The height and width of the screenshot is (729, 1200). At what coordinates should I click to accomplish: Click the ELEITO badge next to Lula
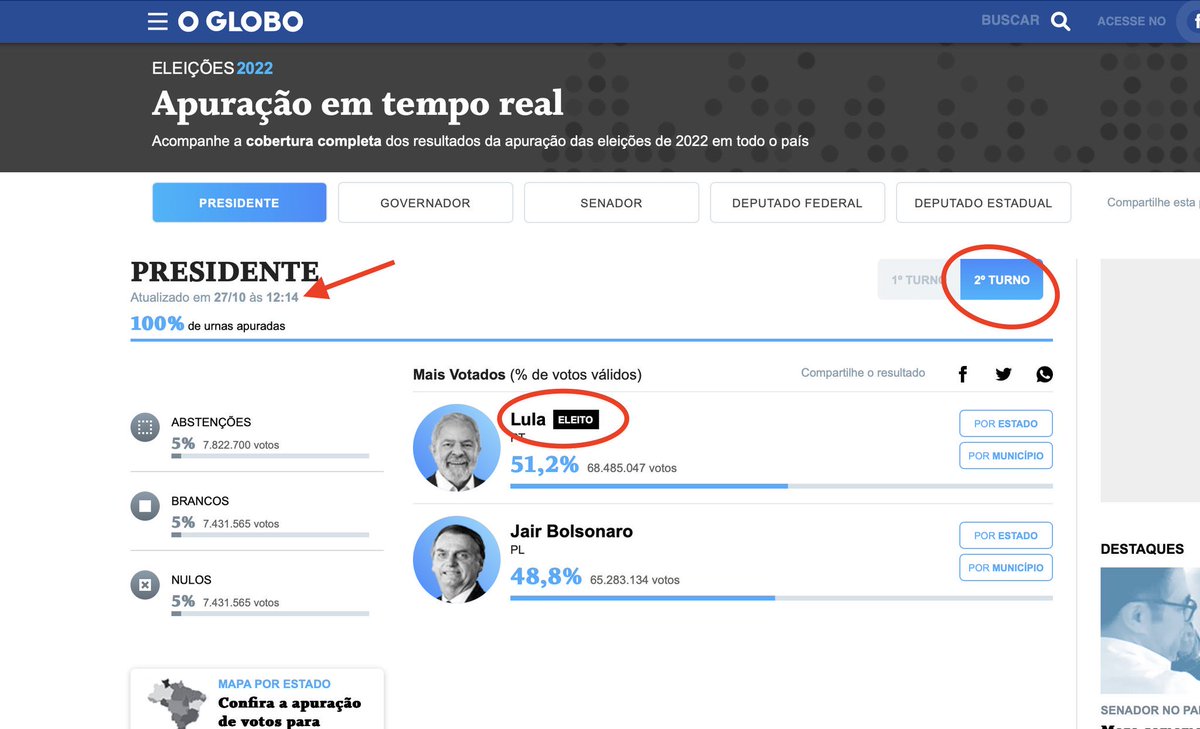[575, 420]
